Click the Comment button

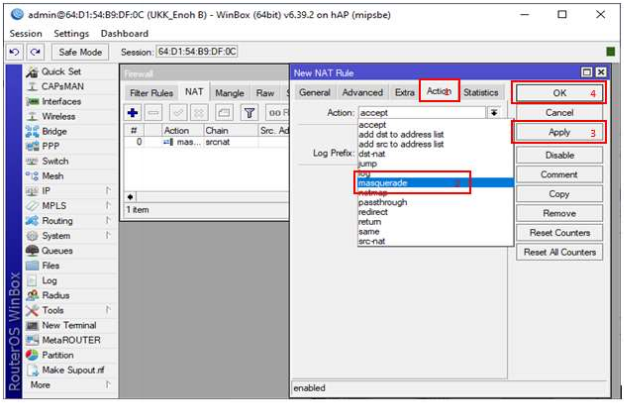point(559,175)
